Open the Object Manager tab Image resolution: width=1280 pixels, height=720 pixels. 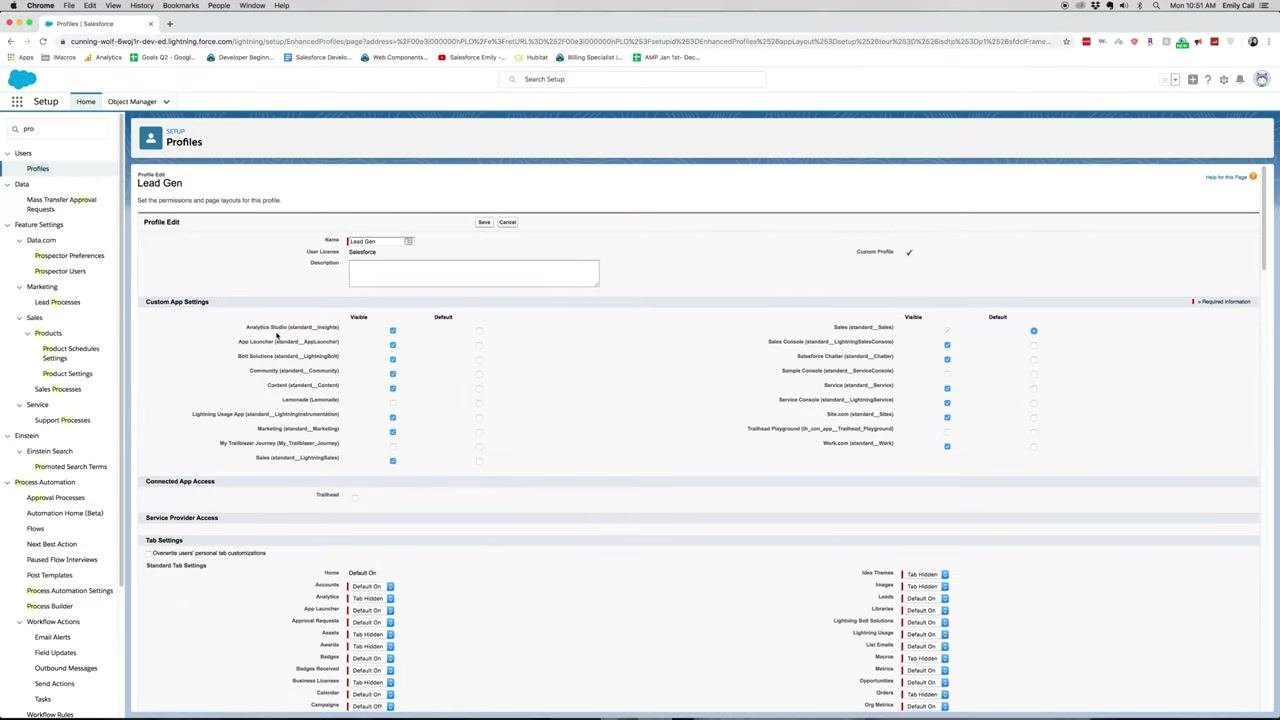click(x=132, y=102)
